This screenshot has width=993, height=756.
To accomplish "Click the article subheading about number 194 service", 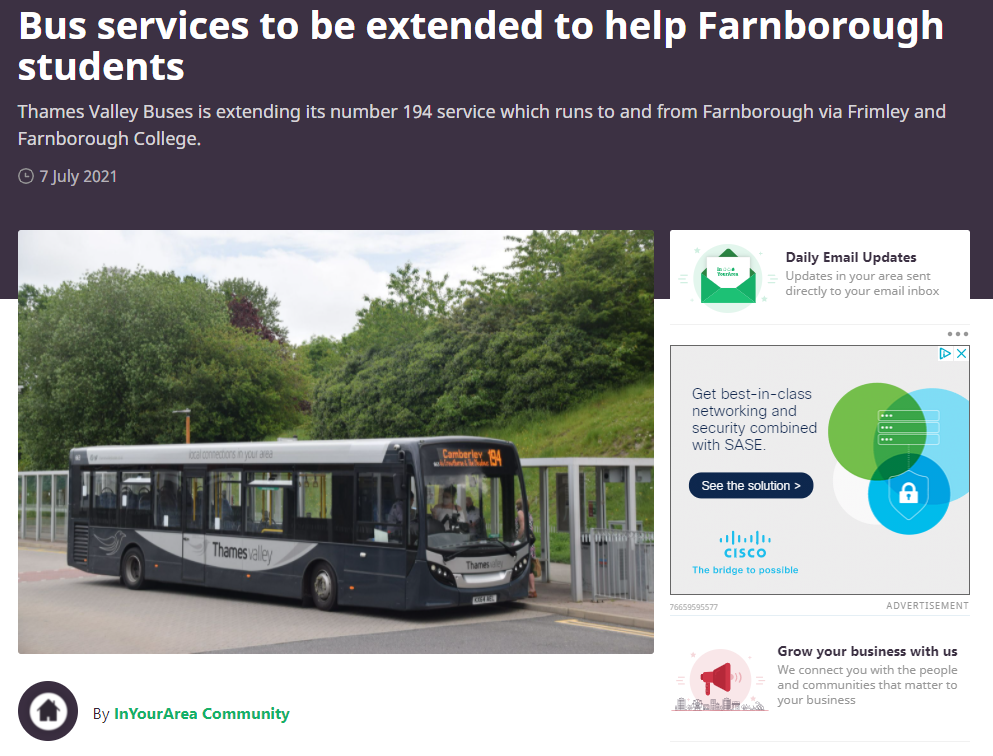I will (x=481, y=125).
